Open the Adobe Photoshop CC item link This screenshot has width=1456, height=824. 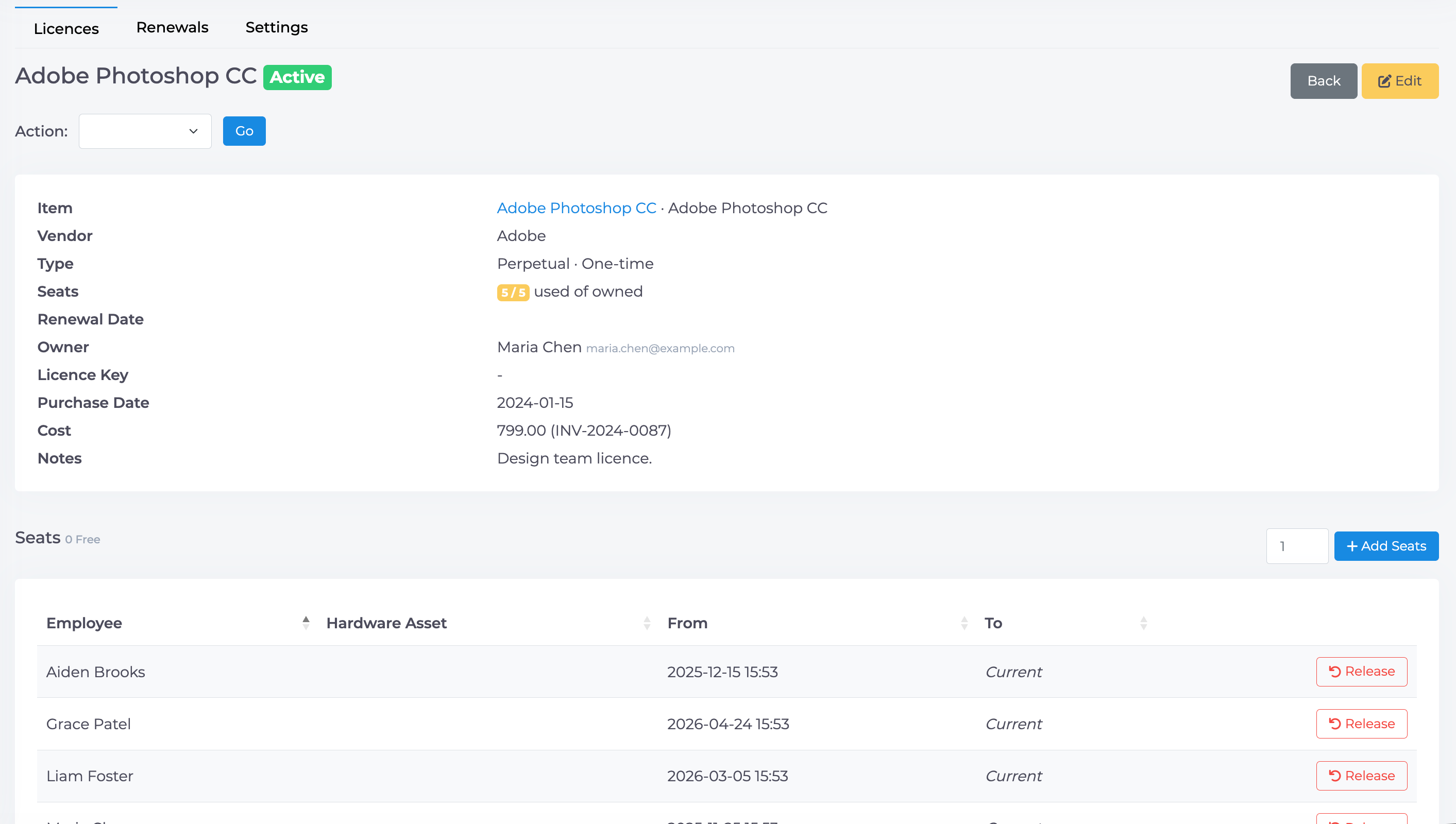point(577,208)
